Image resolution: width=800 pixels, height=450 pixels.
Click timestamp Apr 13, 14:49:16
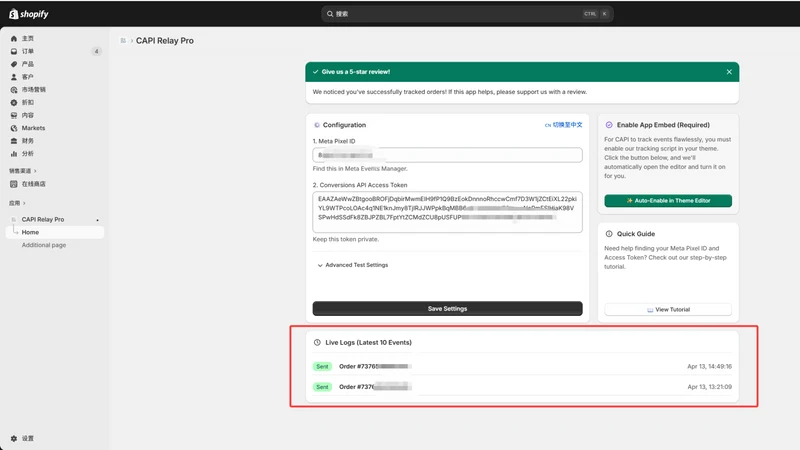pos(709,366)
